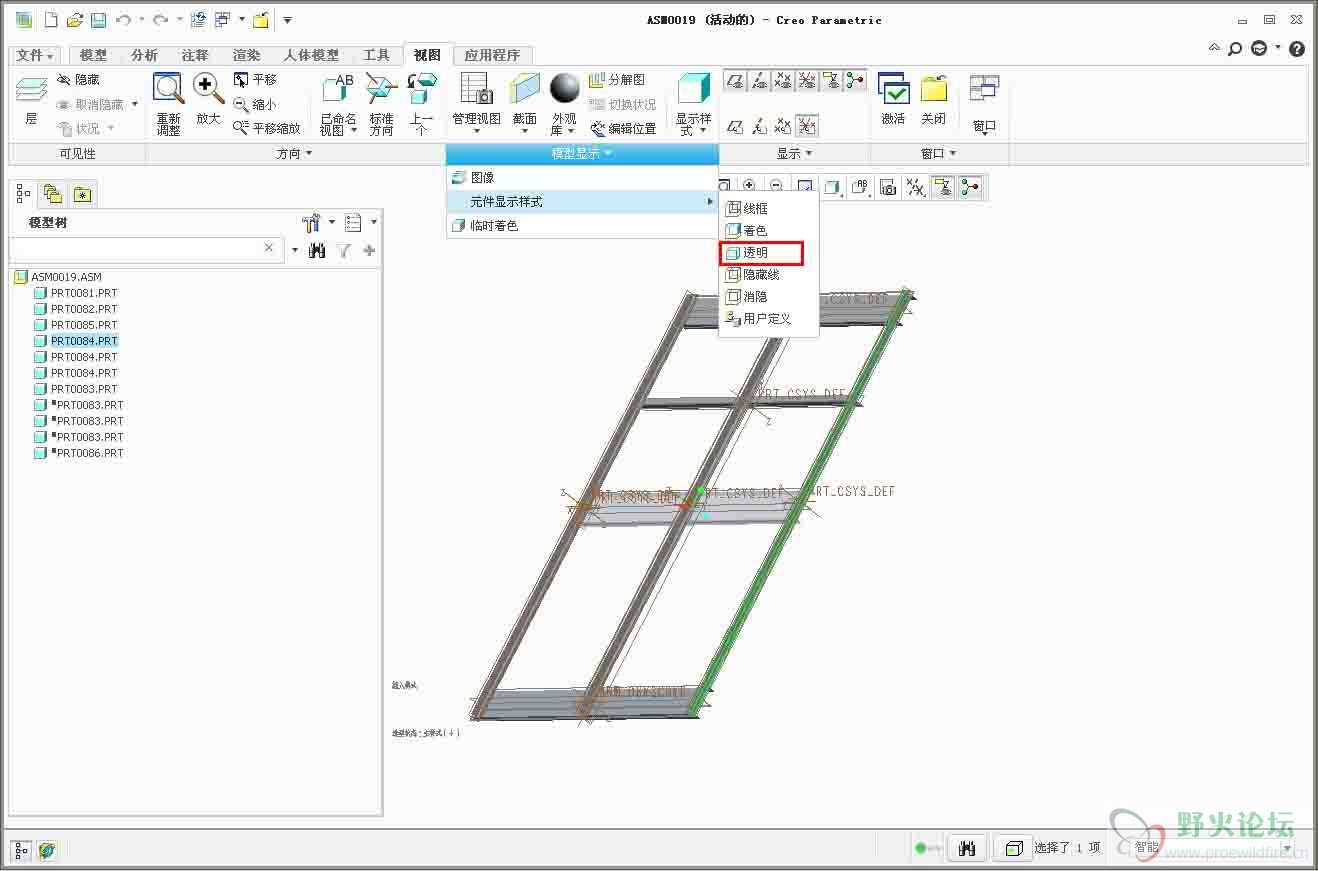The image size is (1318, 871).
Task: Click the New file icon in quick access
Action: coord(50,20)
